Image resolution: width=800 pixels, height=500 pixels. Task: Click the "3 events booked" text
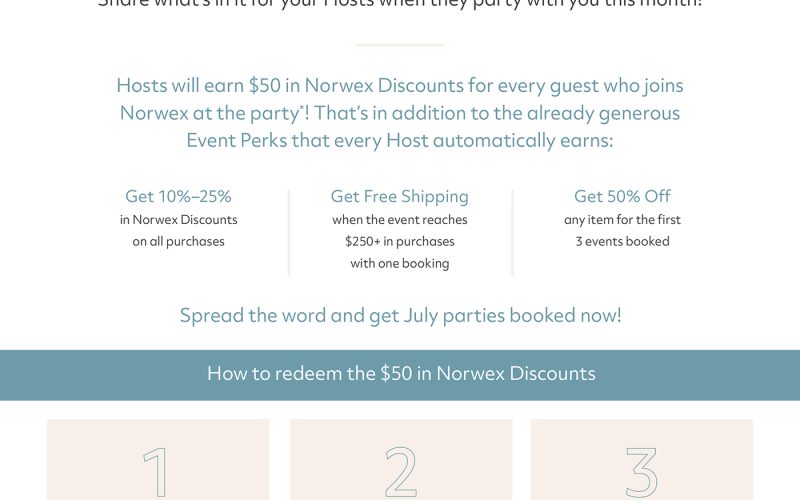pyautogui.click(x=622, y=241)
